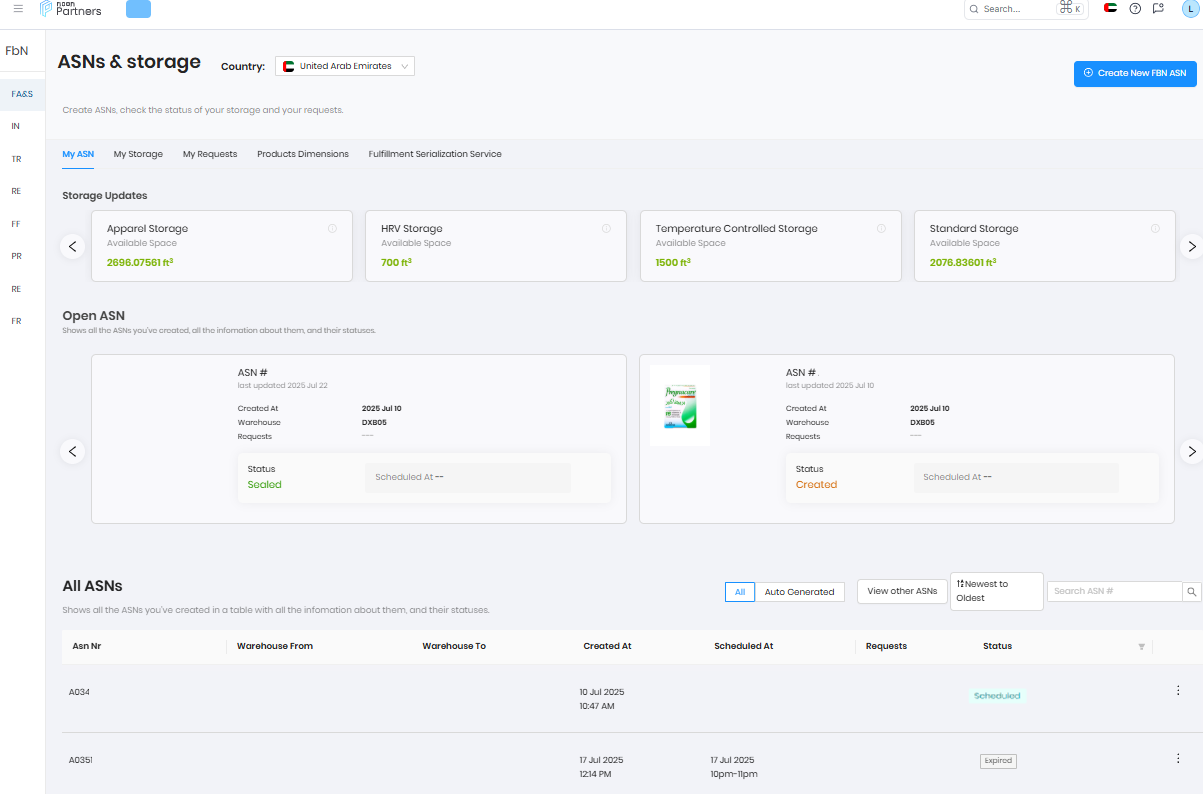Open the FF sidebar item

[x=16, y=224]
